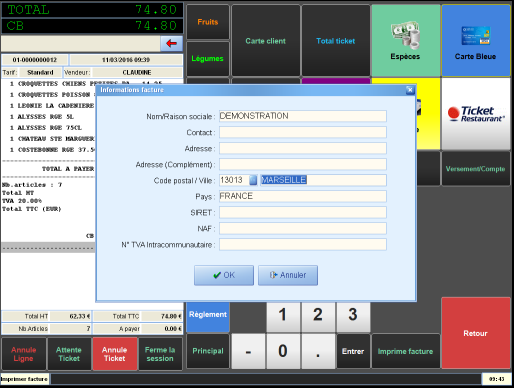Click the Vendeur value CLAUDINE
Screen dimensions: 514x388
tap(137, 72)
